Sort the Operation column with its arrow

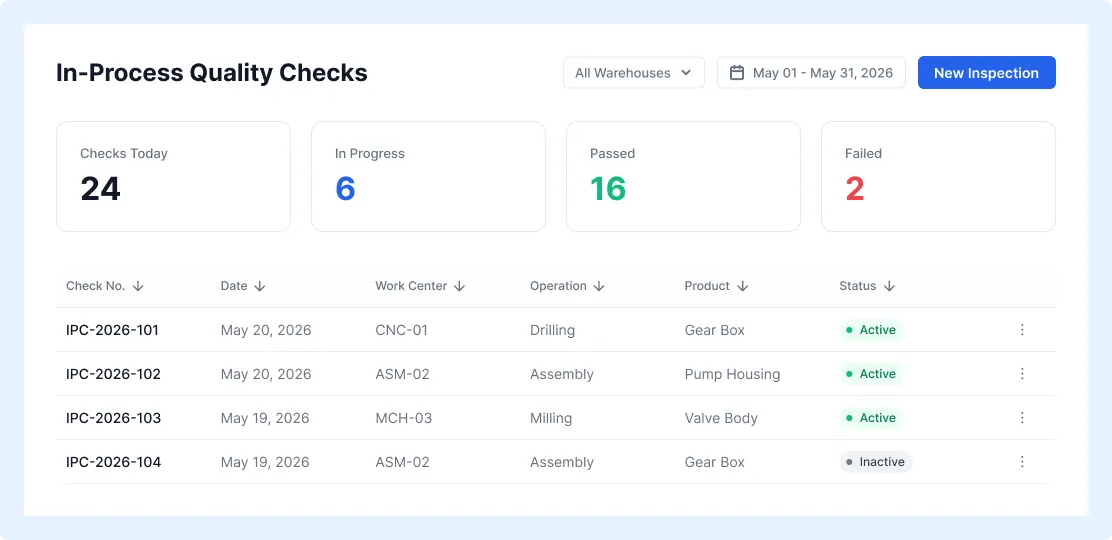click(599, 286)
